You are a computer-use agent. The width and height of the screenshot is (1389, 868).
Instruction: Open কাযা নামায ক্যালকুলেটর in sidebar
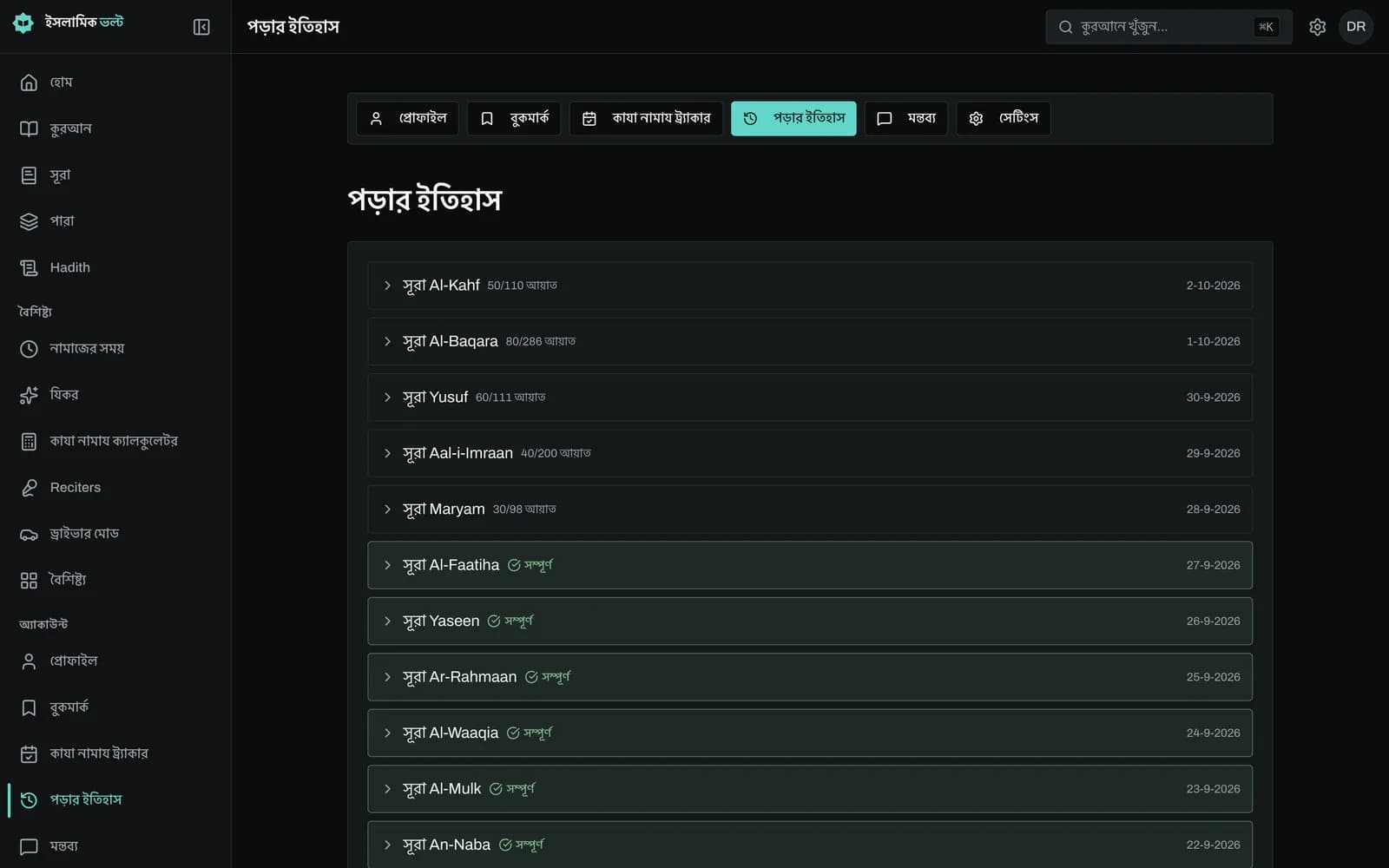point(115,441)
